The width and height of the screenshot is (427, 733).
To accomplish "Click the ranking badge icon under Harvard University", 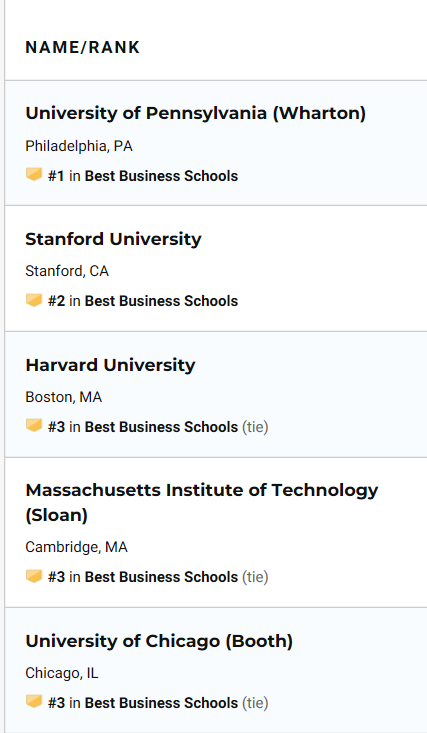I will point(34,426).
